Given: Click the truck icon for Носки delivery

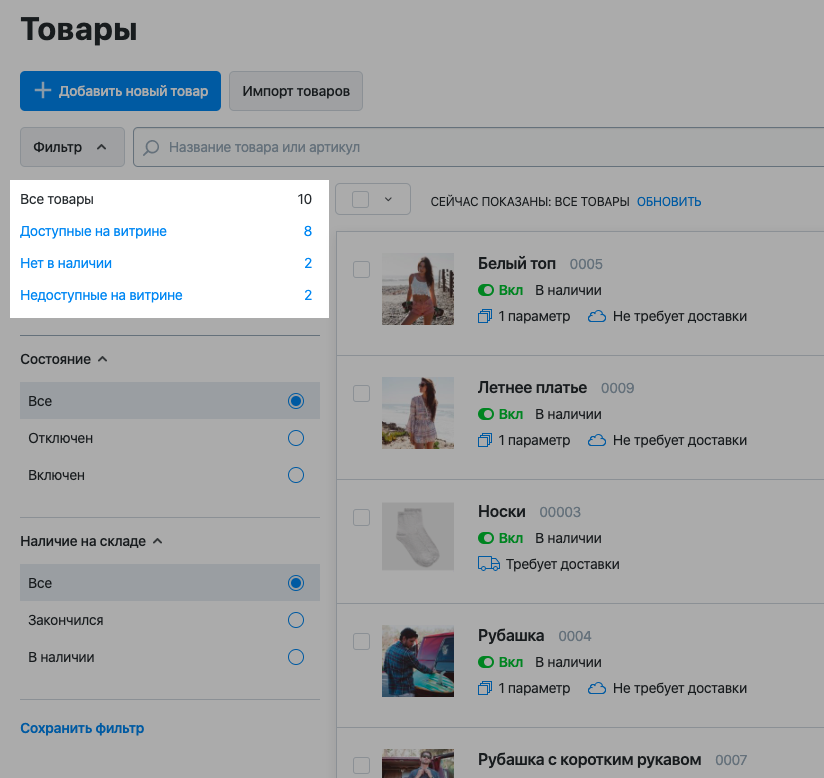Looking at the screenshot, I should pyautogui.click(x=489, y=564).
